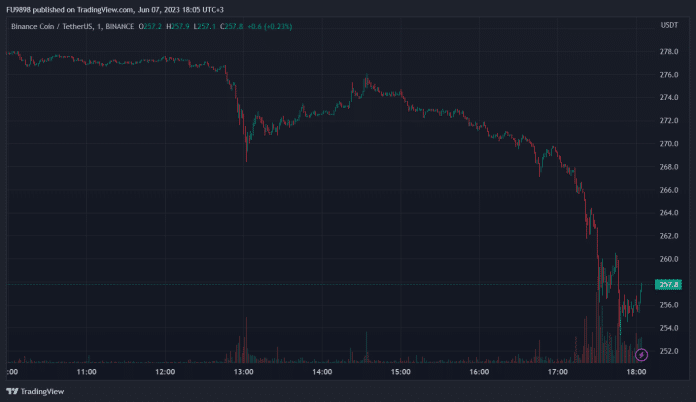Click the 11:00 time axis label

pyautogui.click(x=86, y=372)
